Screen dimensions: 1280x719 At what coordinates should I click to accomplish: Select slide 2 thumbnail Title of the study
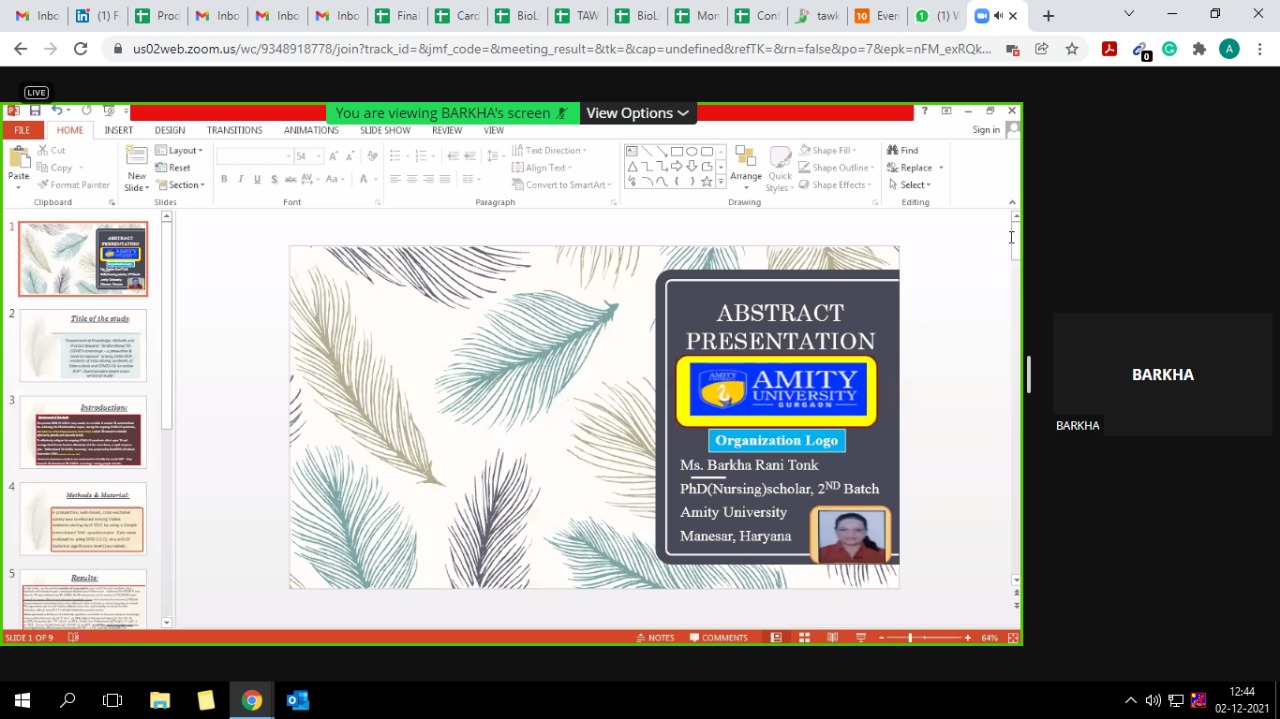(x=83, y=345)
